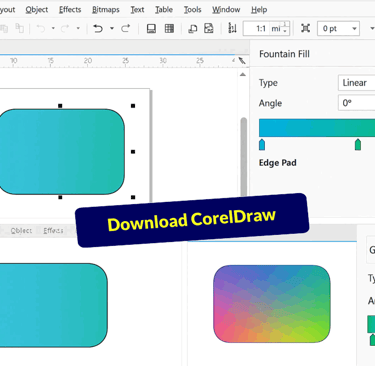Increase the 1:1 mi value with up arrow

click(285, 25)
